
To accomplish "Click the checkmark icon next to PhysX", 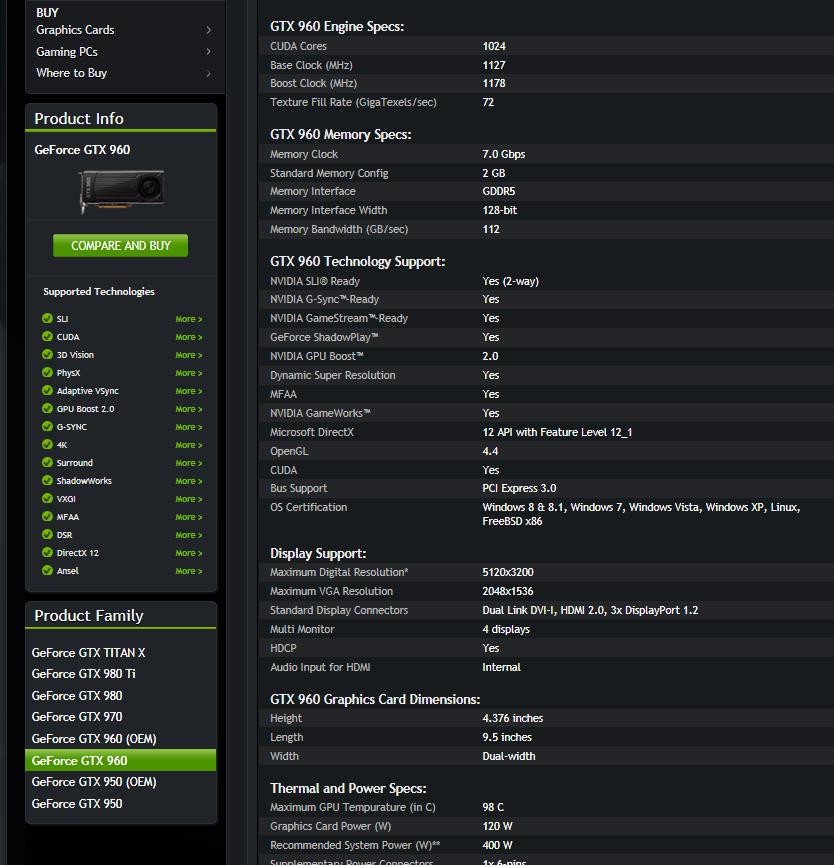I will click(x=47, y=373).
